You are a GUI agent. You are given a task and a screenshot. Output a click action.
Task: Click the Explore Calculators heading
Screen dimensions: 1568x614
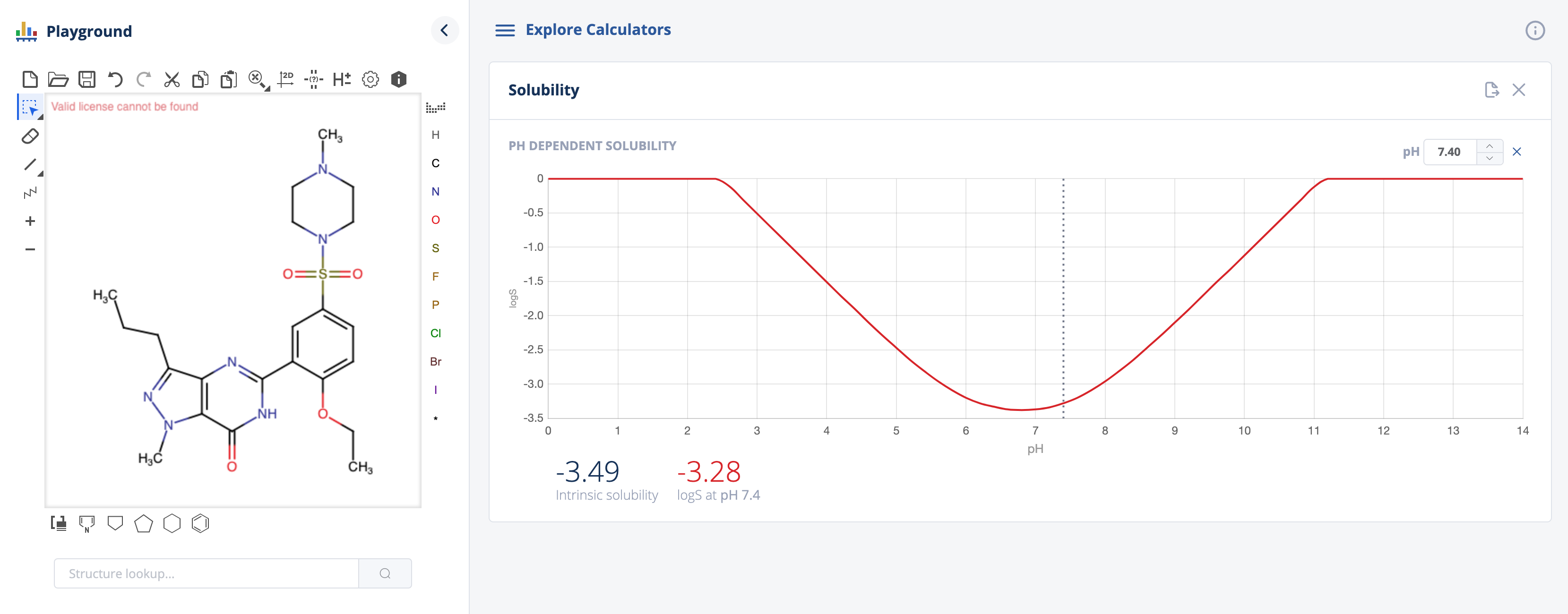coord(598,30)
